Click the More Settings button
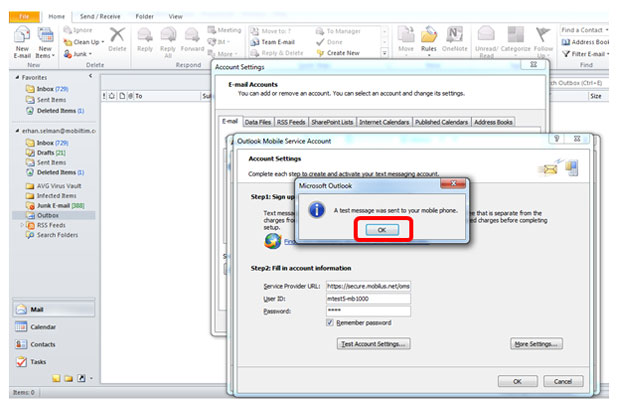 click(536, 344)
